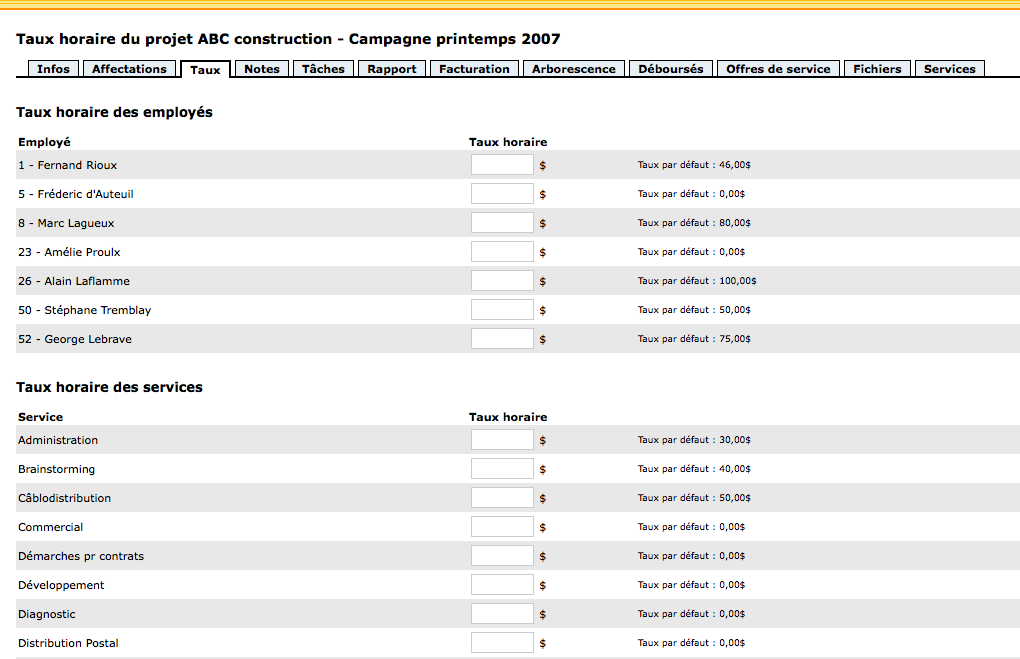This screenshot has height=659, width=1020.
Task: Focus the rate input for Marc Lagueux
Action: (502, 223)
